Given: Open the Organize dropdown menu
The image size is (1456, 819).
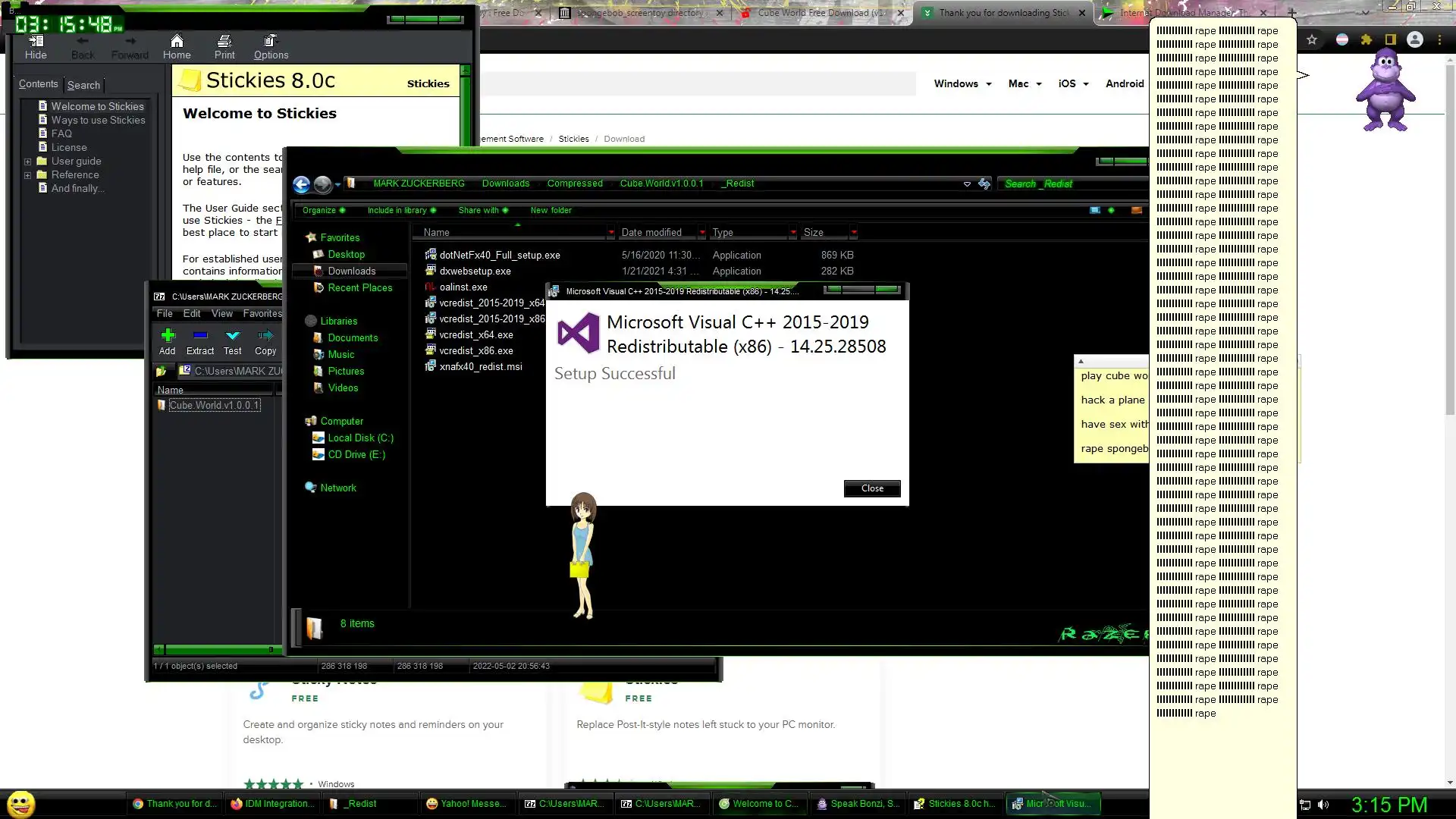Looking at the screenshot, I should pos(323,211).
